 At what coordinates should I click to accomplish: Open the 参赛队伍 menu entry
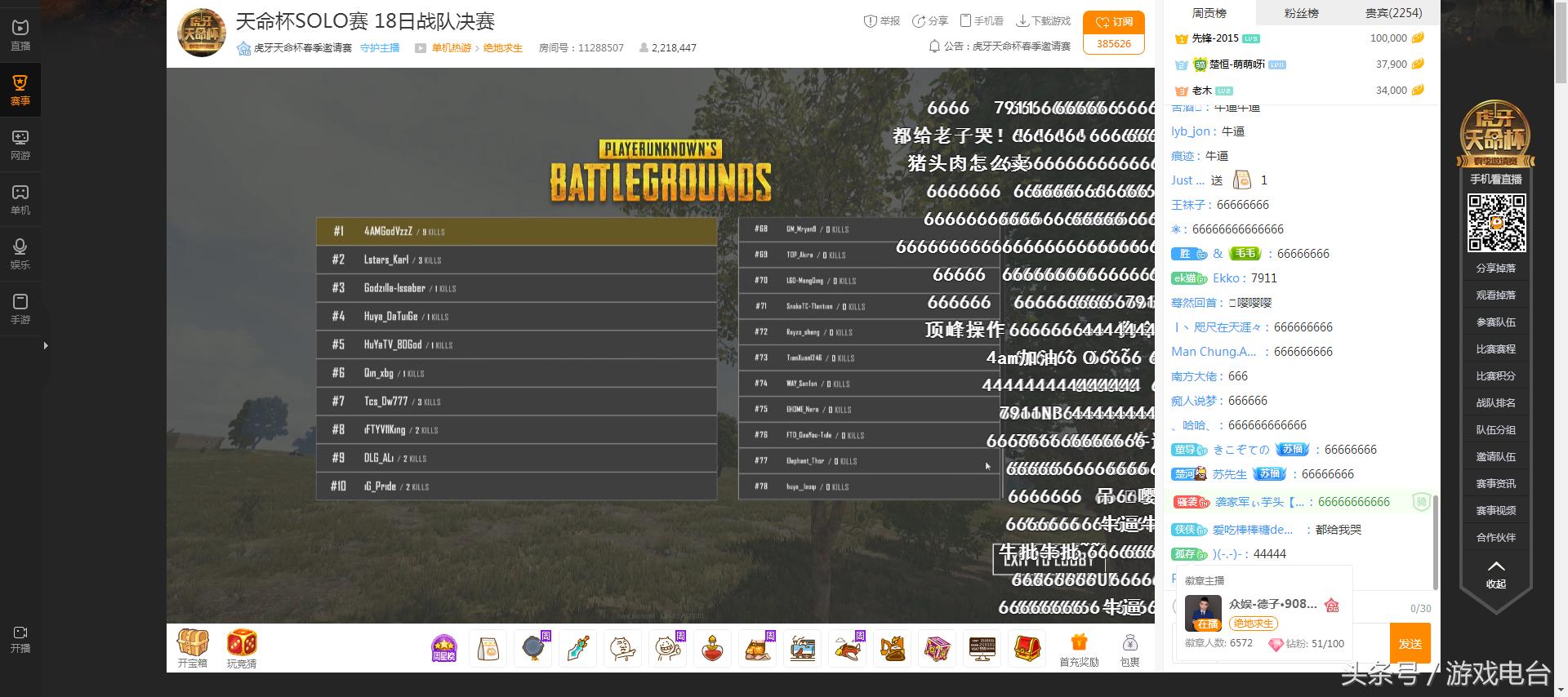1496,322
